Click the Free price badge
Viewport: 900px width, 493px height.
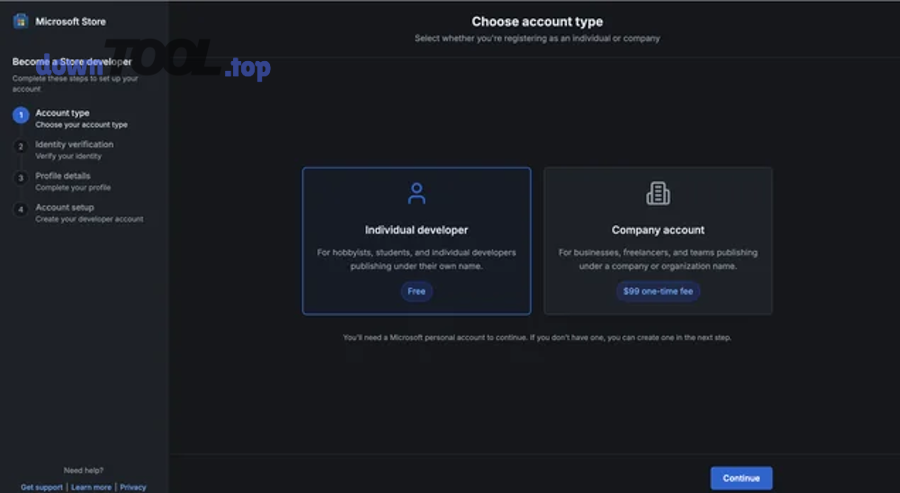[416, 291]
